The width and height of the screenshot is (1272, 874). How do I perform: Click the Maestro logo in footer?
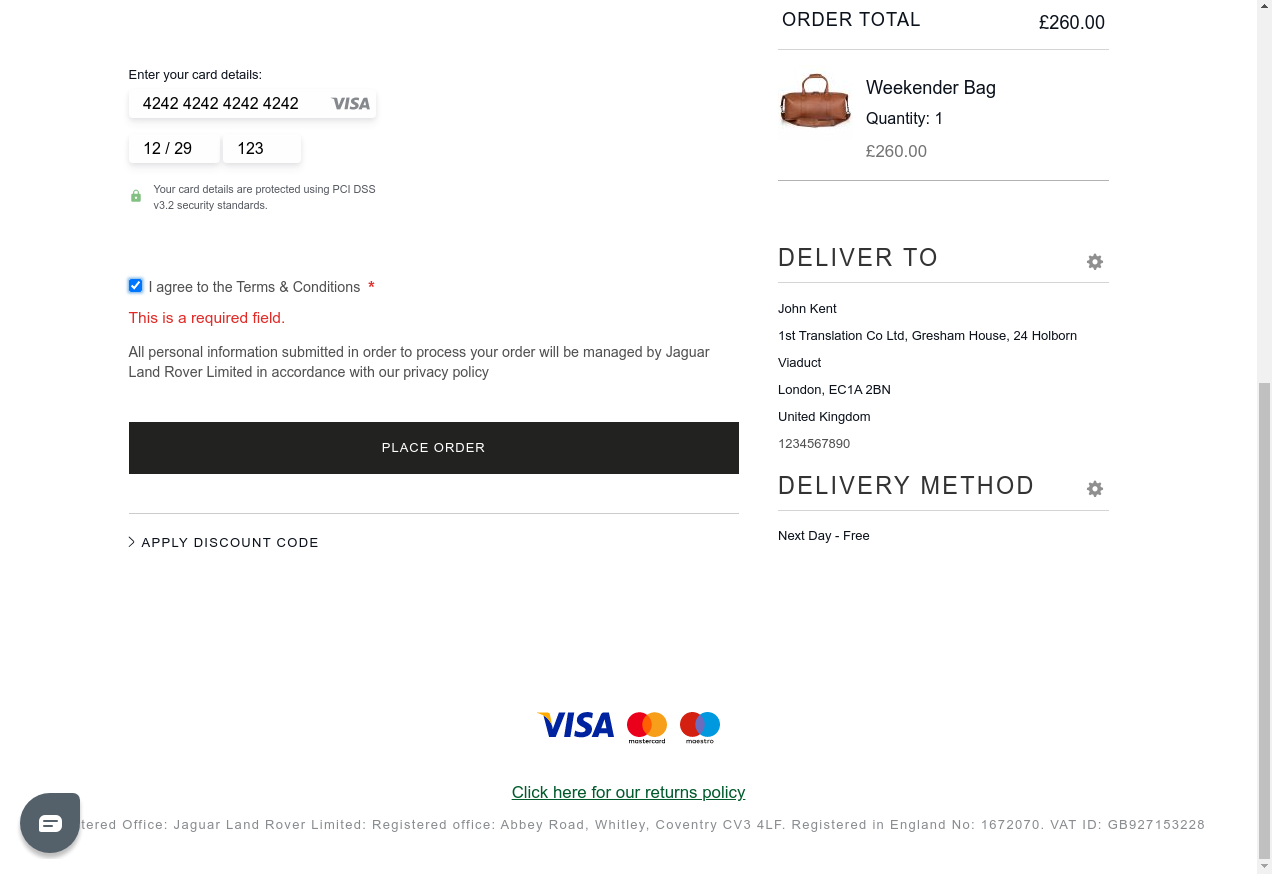click(x=700, y=727)
